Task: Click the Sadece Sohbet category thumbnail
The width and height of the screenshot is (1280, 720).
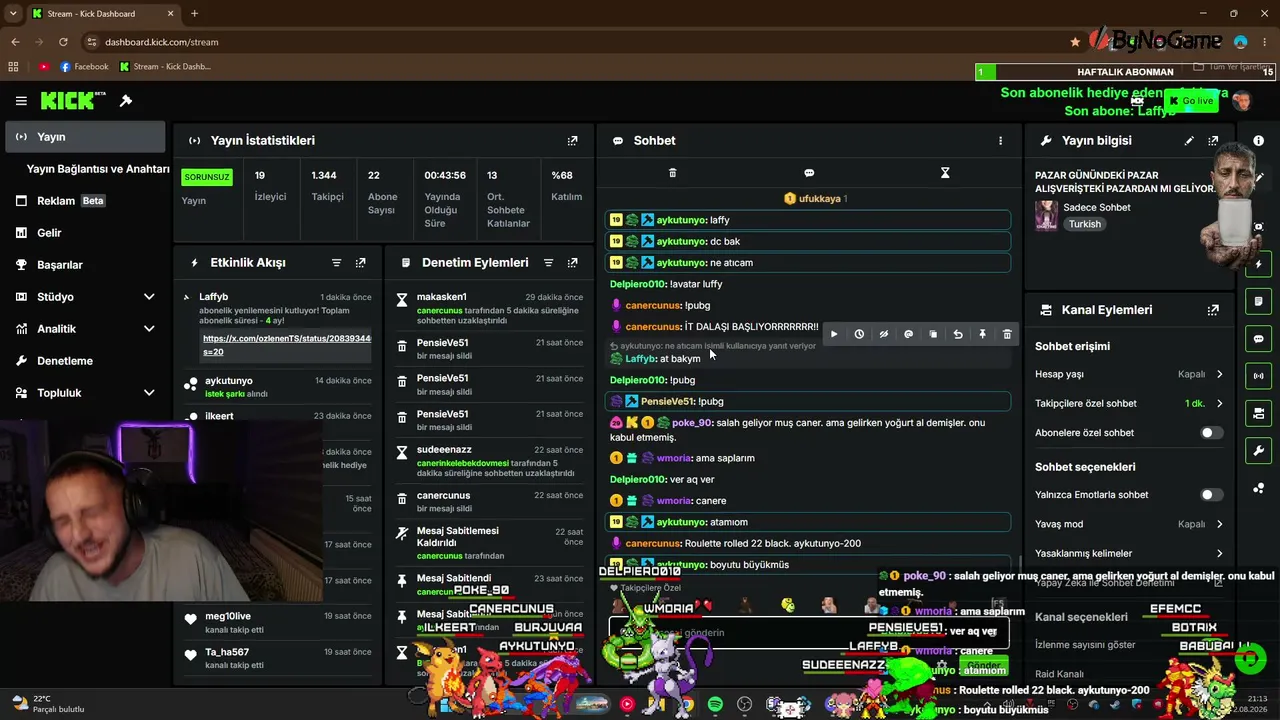Action: click(1047, 215)
